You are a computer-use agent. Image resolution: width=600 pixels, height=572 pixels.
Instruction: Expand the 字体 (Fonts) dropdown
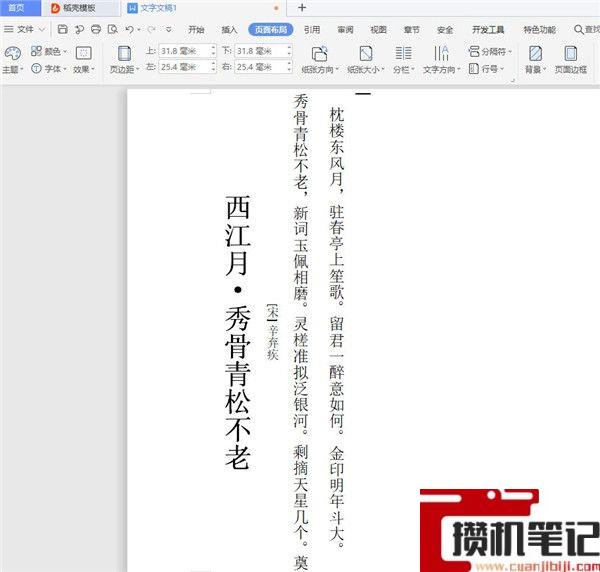click(65, 69)
